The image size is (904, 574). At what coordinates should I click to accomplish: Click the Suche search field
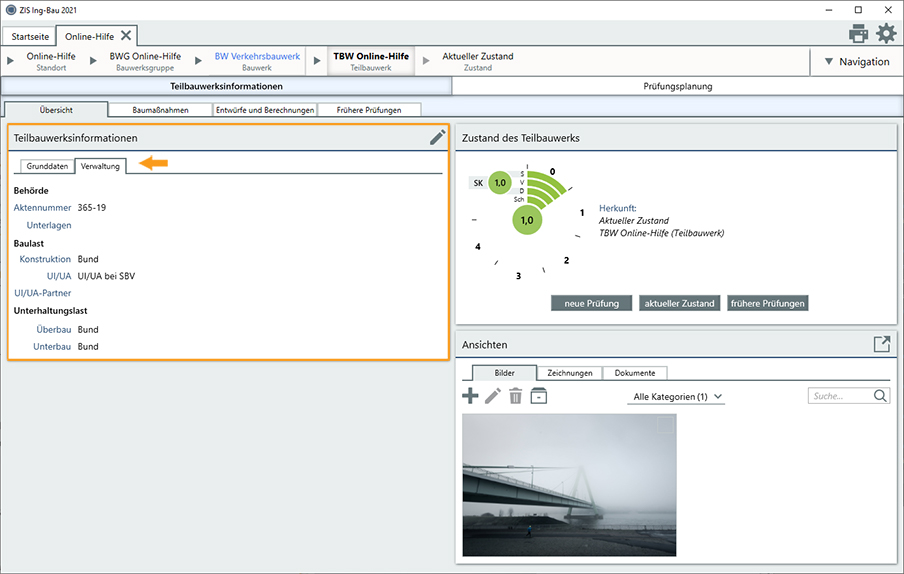[x=841, y=396]
